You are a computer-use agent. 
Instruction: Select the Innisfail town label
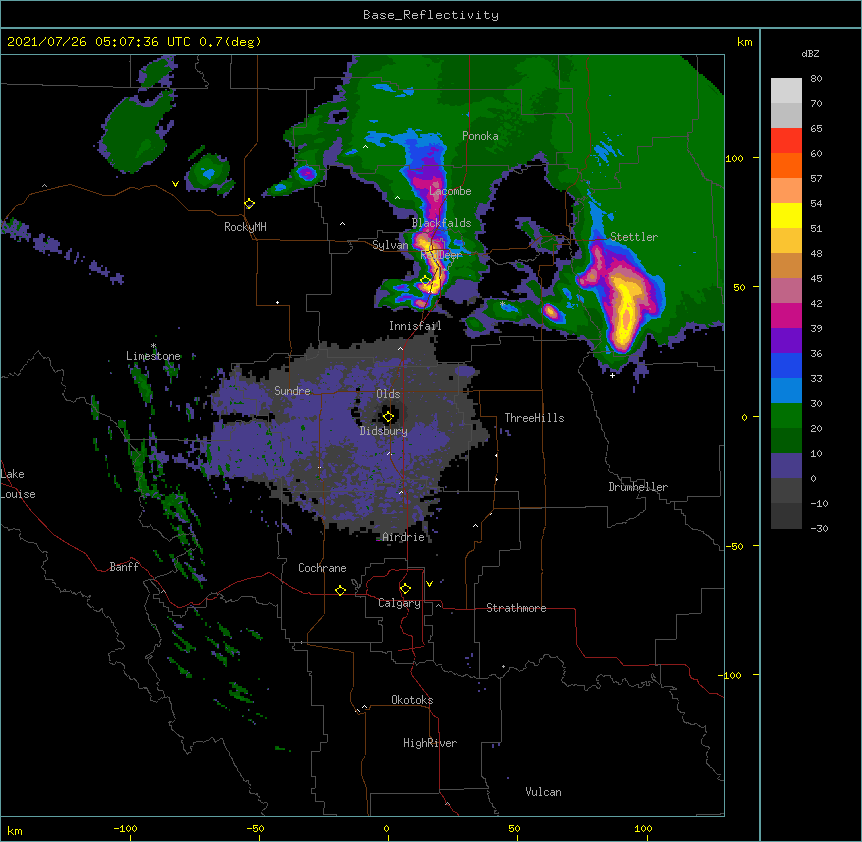point(415,326)
